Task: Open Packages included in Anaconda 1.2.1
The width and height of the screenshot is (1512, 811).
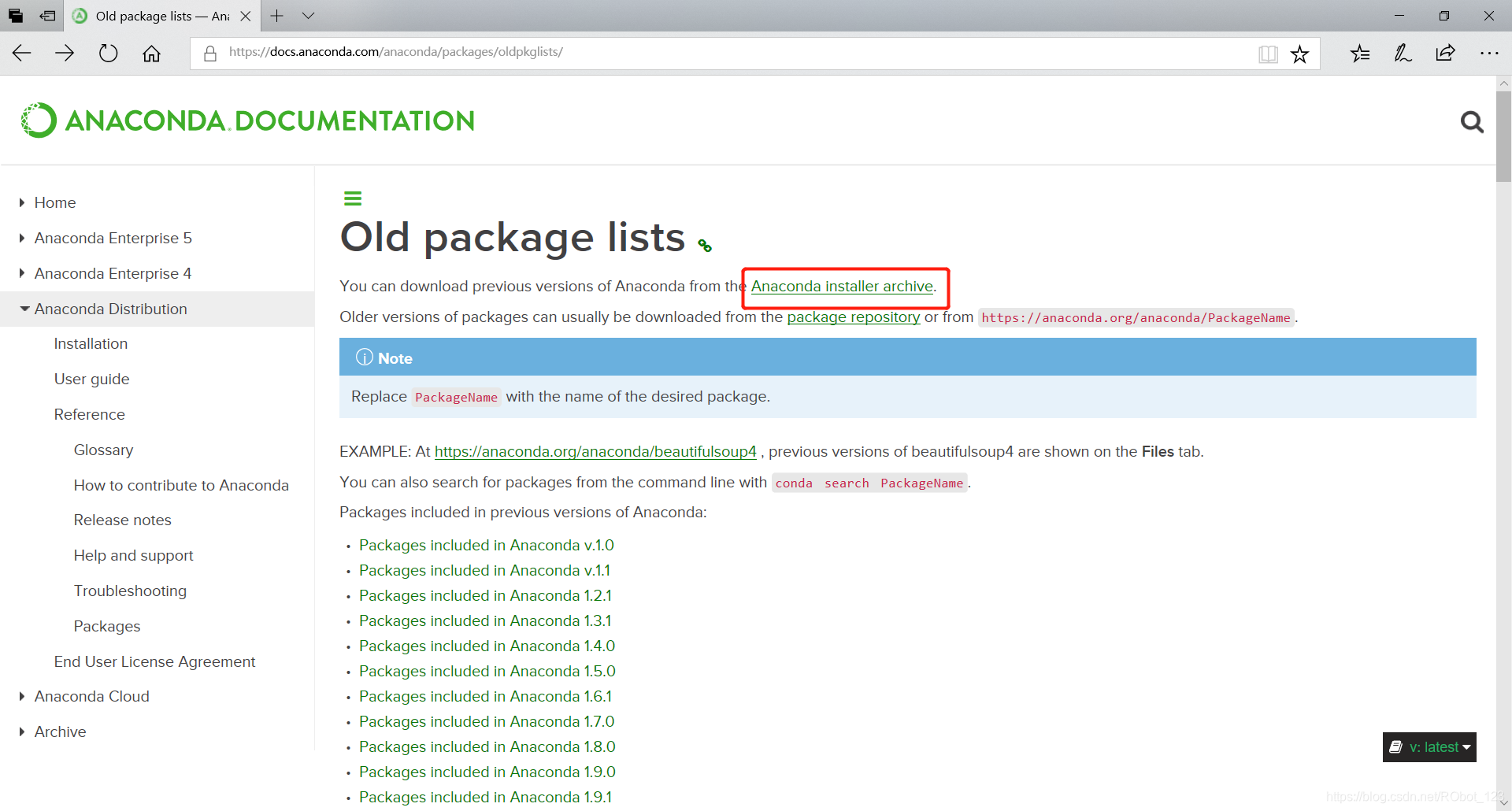Action: 485,595
